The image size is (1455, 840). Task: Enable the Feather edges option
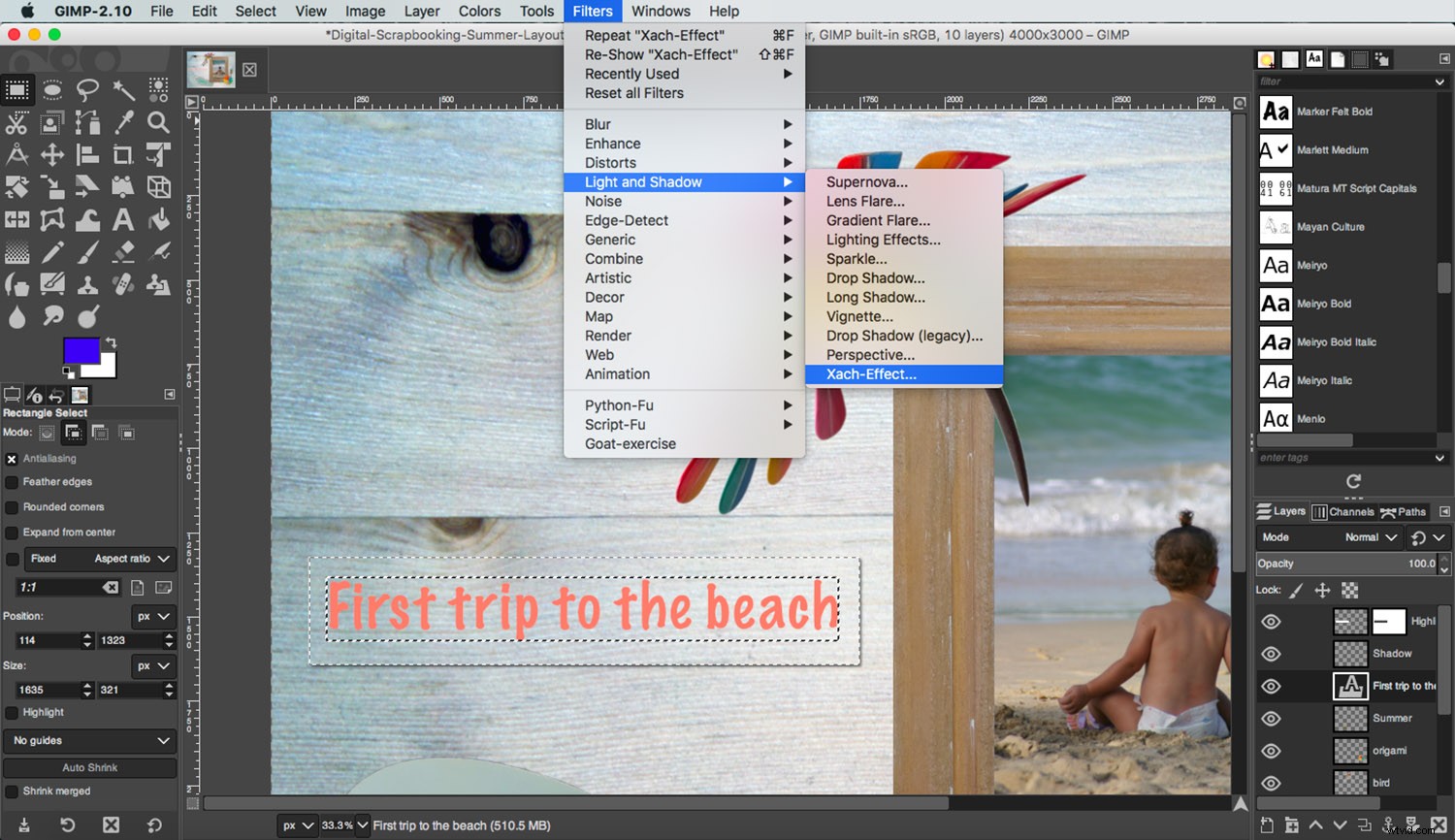[12, 481]
